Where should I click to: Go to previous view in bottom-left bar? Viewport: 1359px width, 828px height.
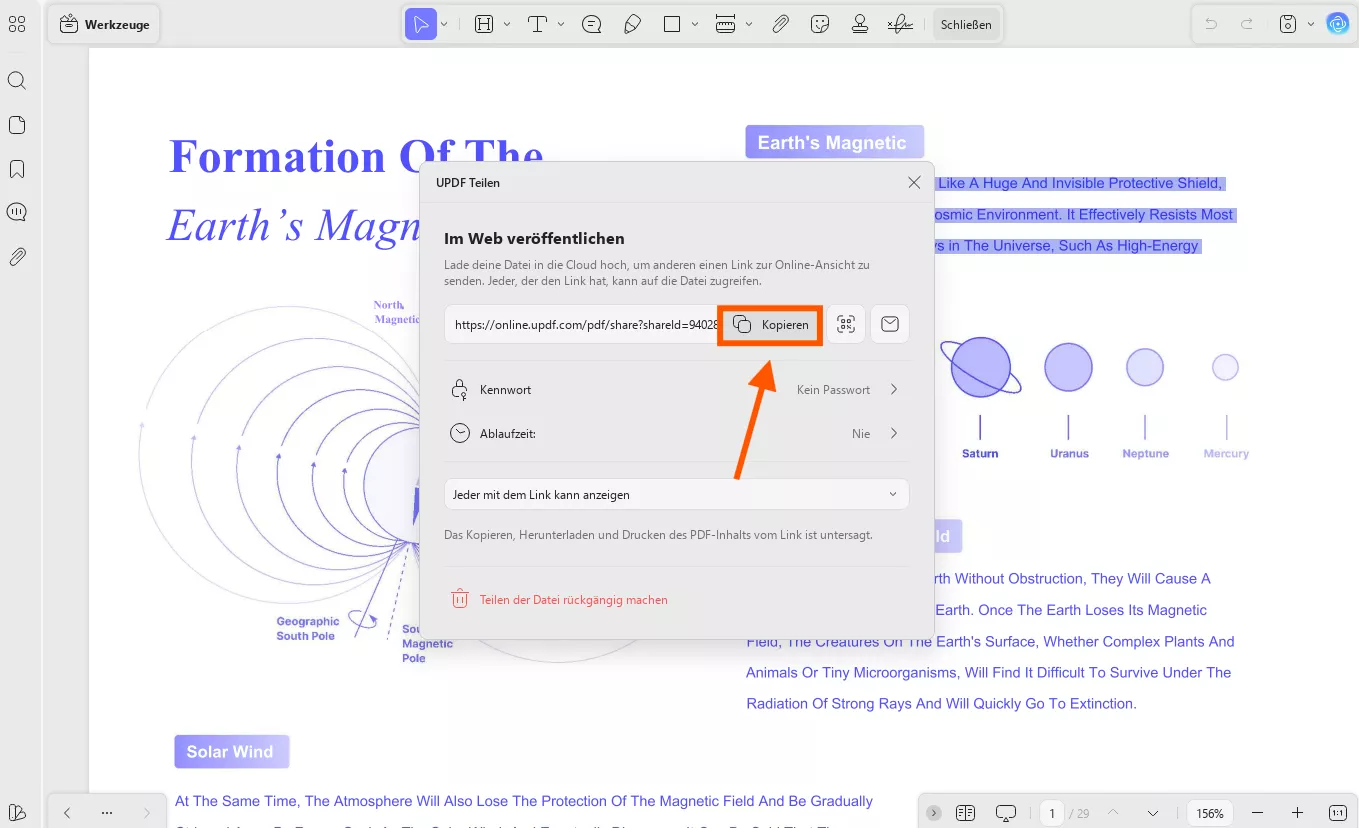coord(67,813)
